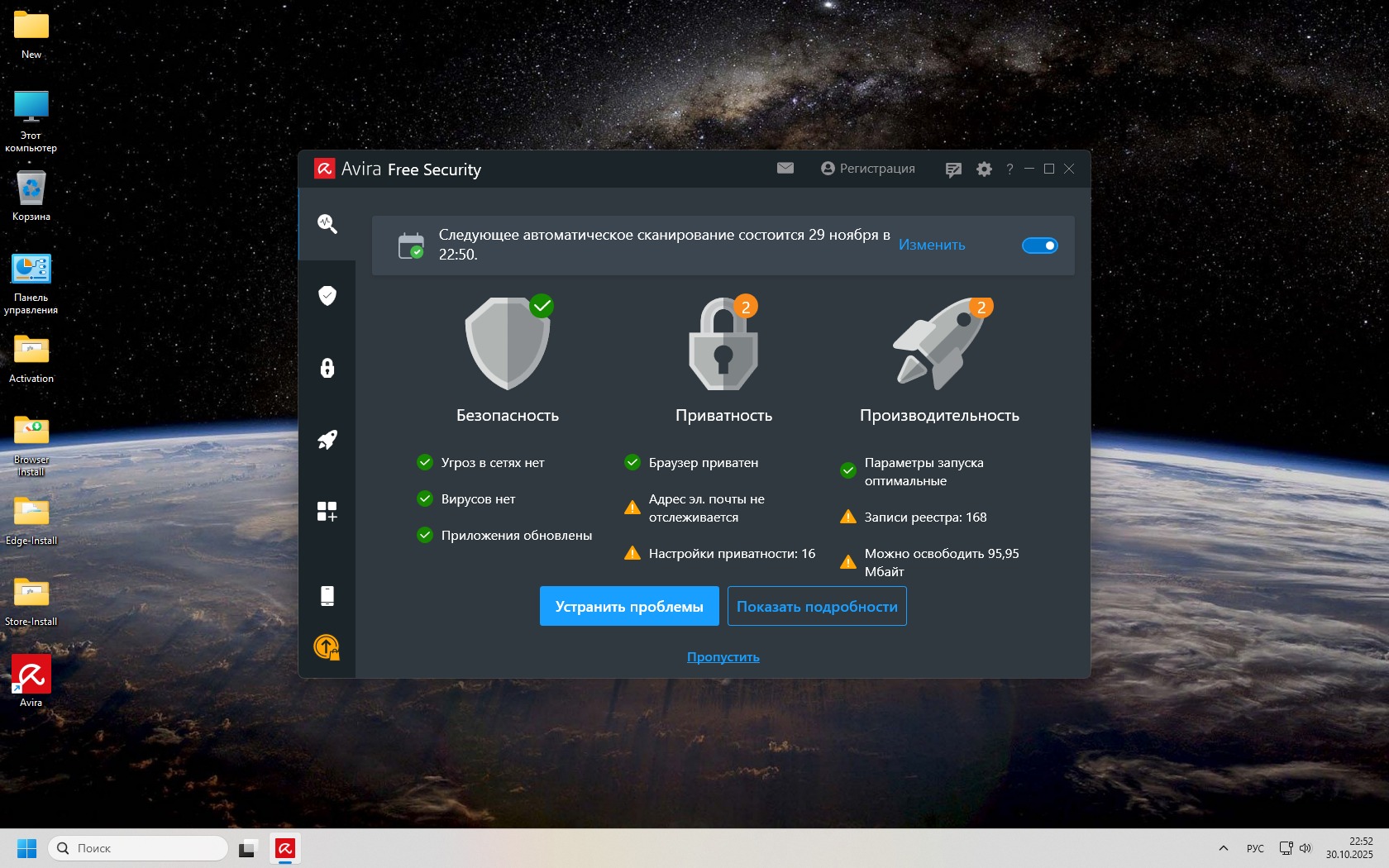Open the Performance rocket sidebar section

pyautogui.click(x=327, y=440)
